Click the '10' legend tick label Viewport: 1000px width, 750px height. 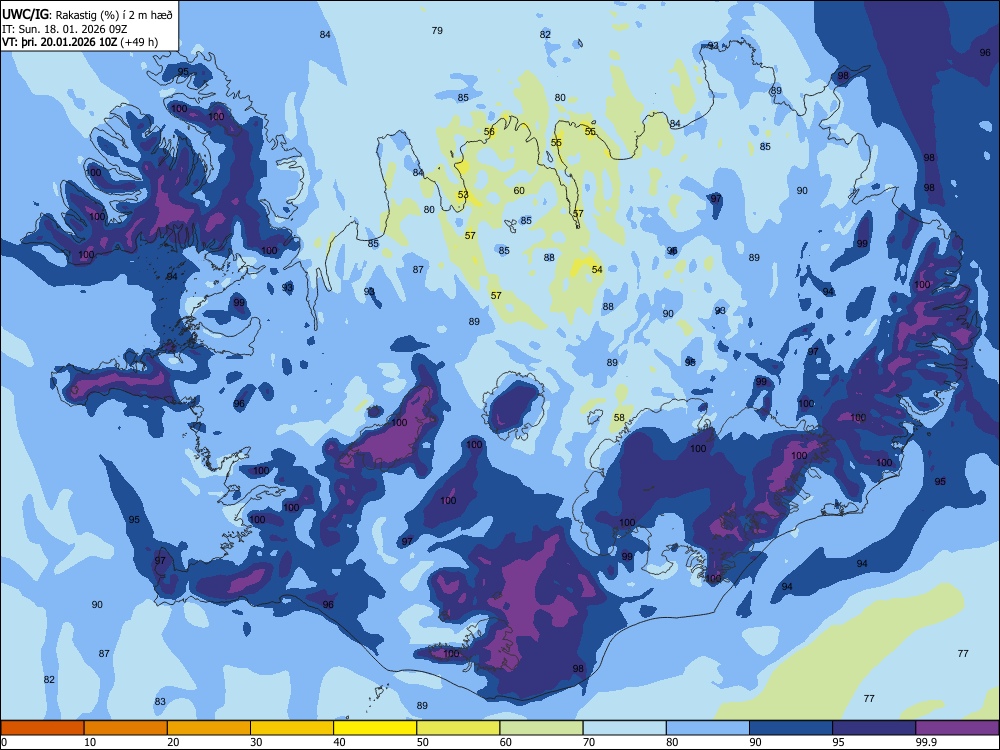point(90,742)
